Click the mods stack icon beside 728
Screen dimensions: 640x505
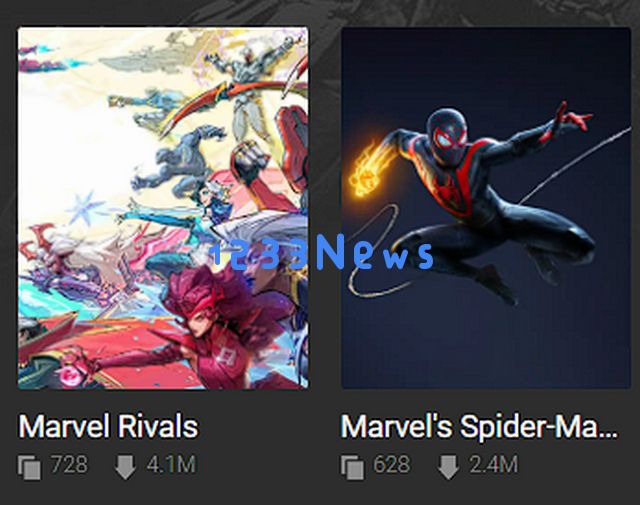[x=29, y=467]
